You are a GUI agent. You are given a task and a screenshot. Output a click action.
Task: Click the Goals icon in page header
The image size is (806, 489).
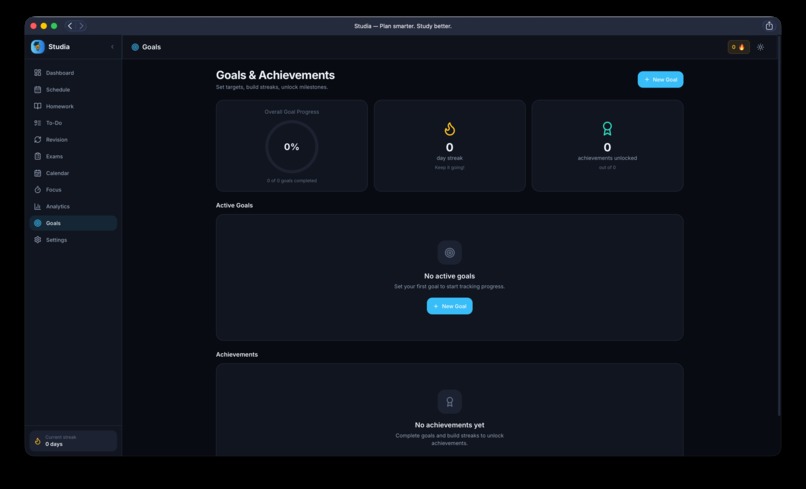[x=135, y=47]
